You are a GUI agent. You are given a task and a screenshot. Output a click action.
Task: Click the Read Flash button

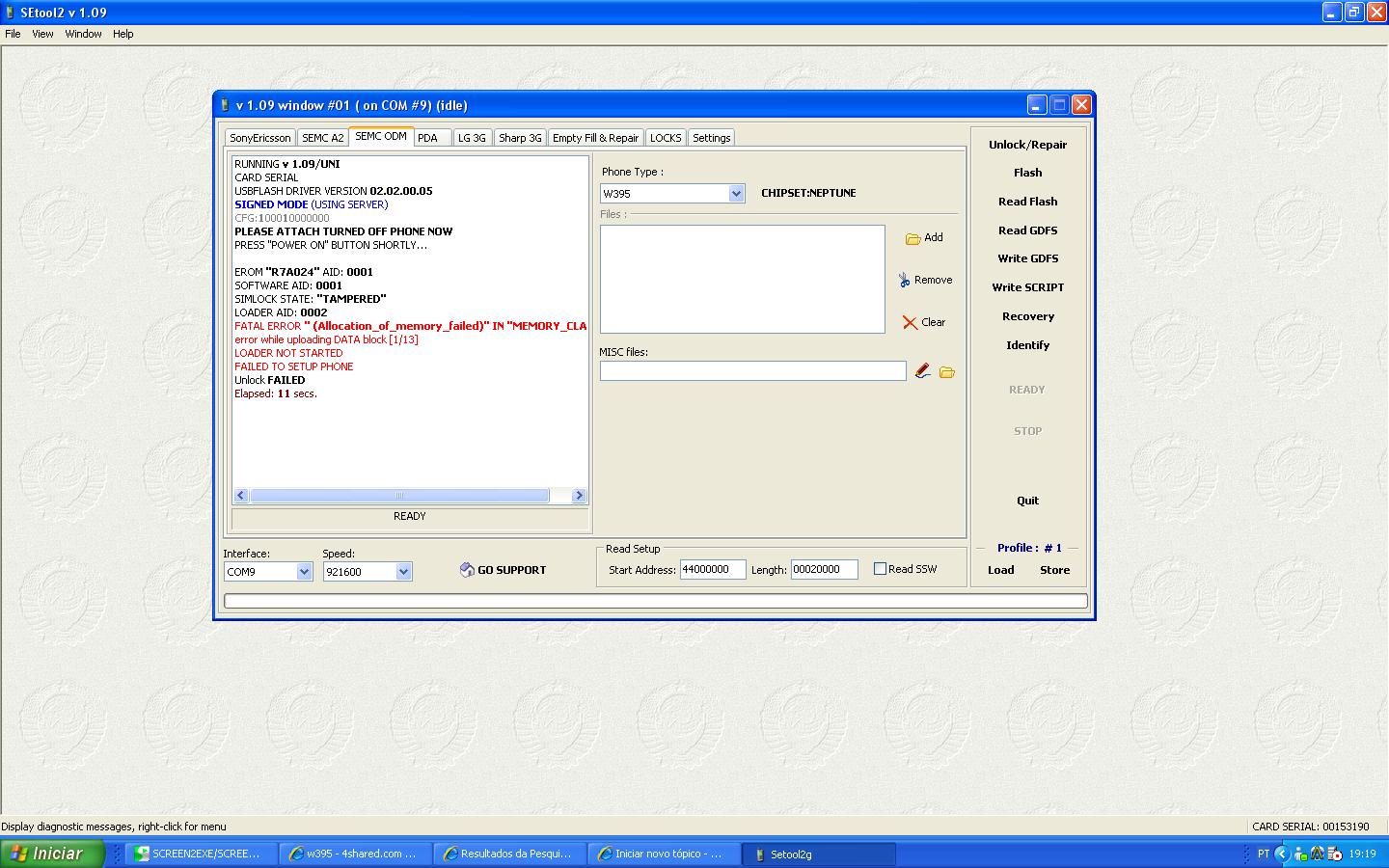pyautogui.click(x=1027, y=202)
